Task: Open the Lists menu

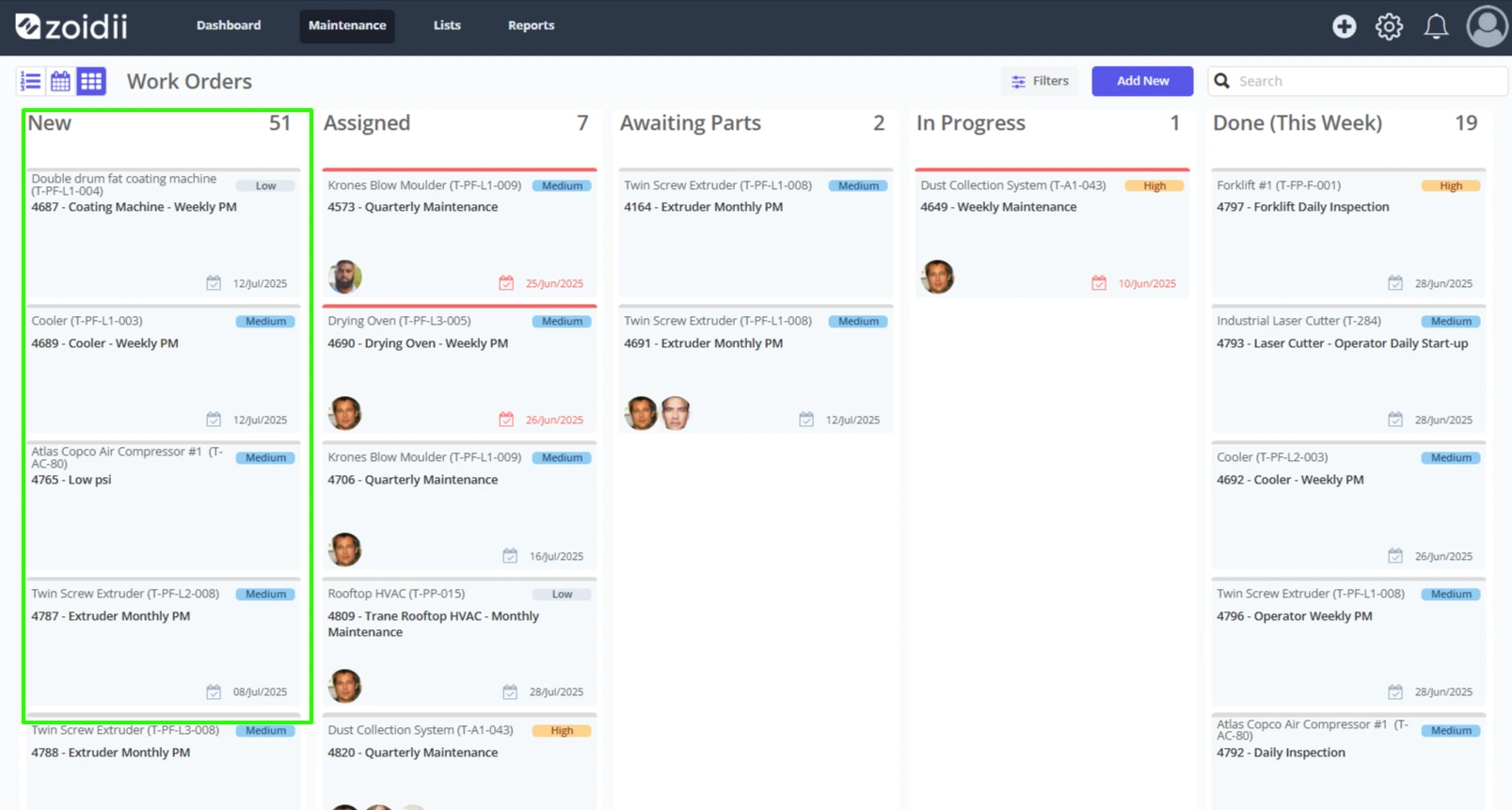Action: pyautogui.click(x=447, y=25)
